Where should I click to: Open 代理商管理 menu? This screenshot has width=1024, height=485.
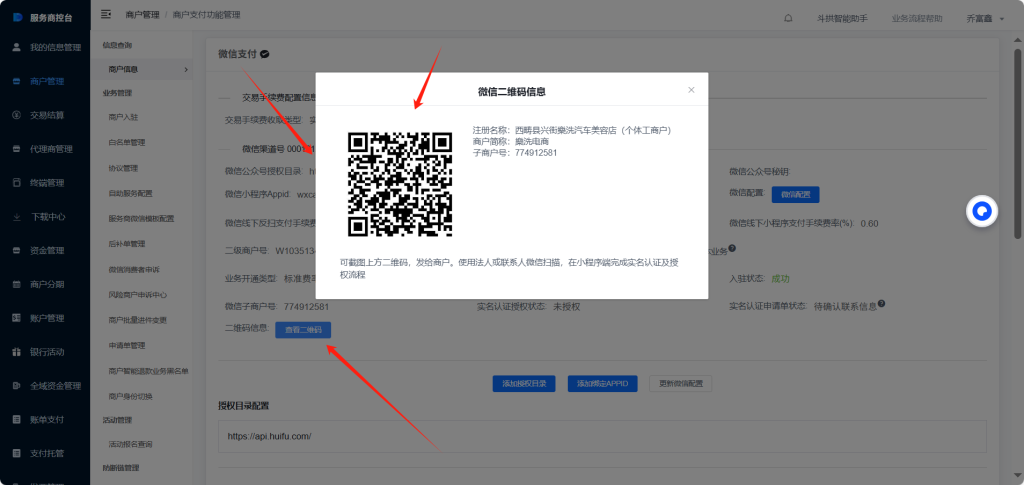[x=51, y=149]
